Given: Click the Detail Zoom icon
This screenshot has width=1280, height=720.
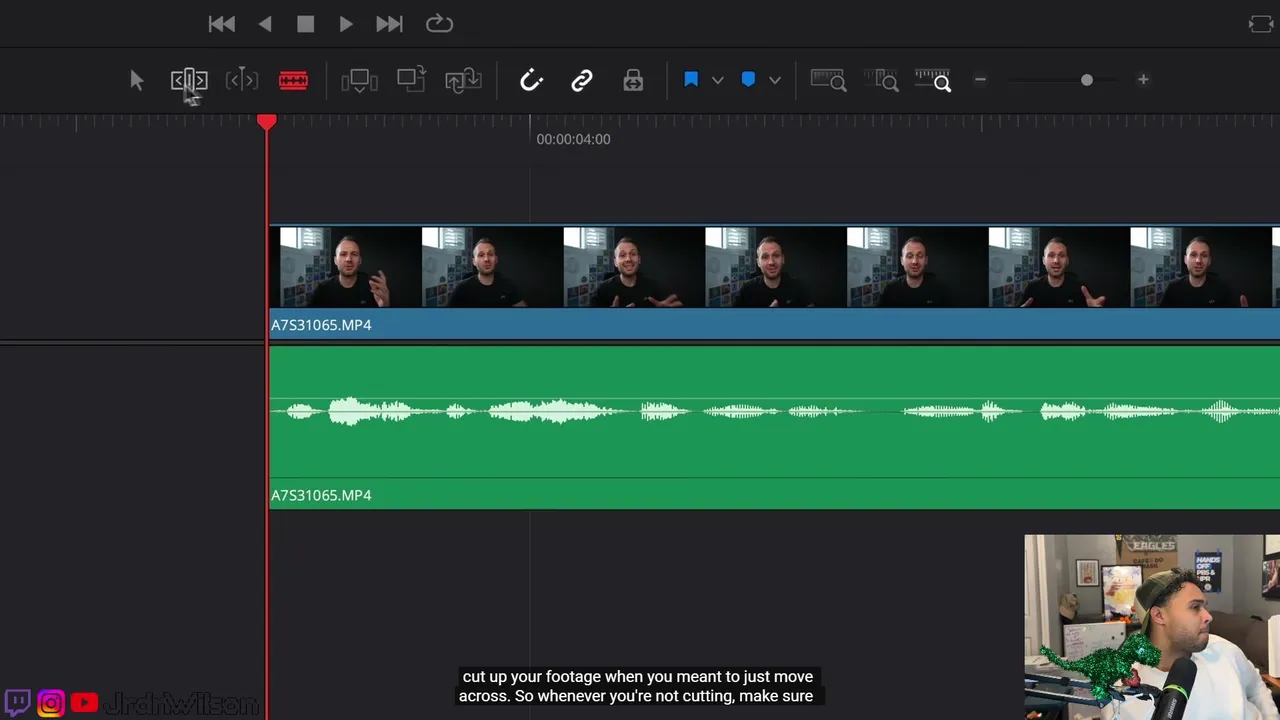Looking at the screenshot, I should coord(881,80).
